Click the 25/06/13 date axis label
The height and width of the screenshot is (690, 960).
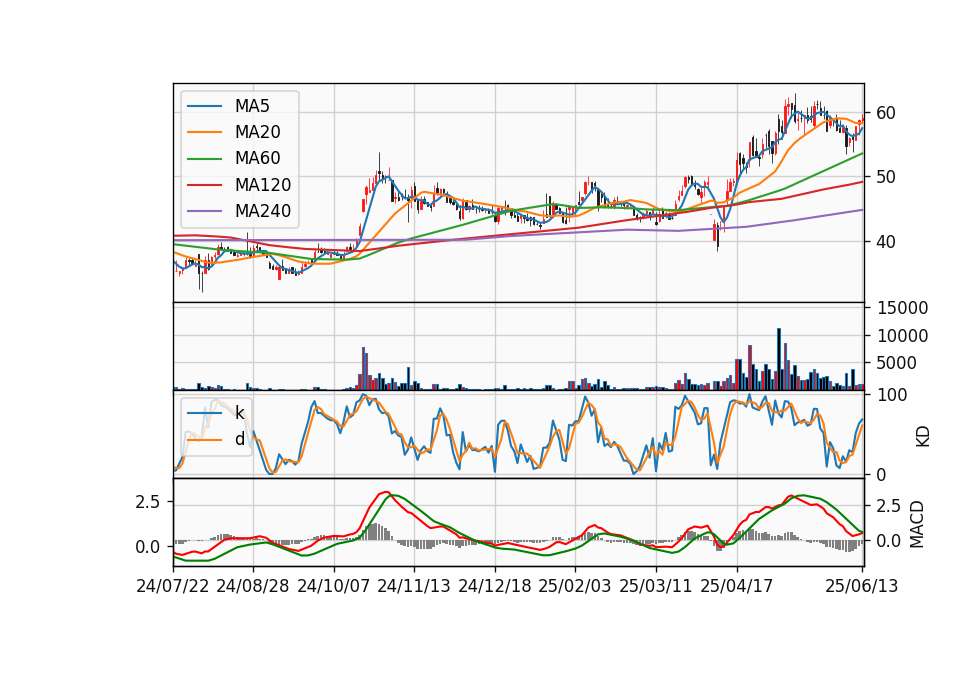[x=862, y=586]
